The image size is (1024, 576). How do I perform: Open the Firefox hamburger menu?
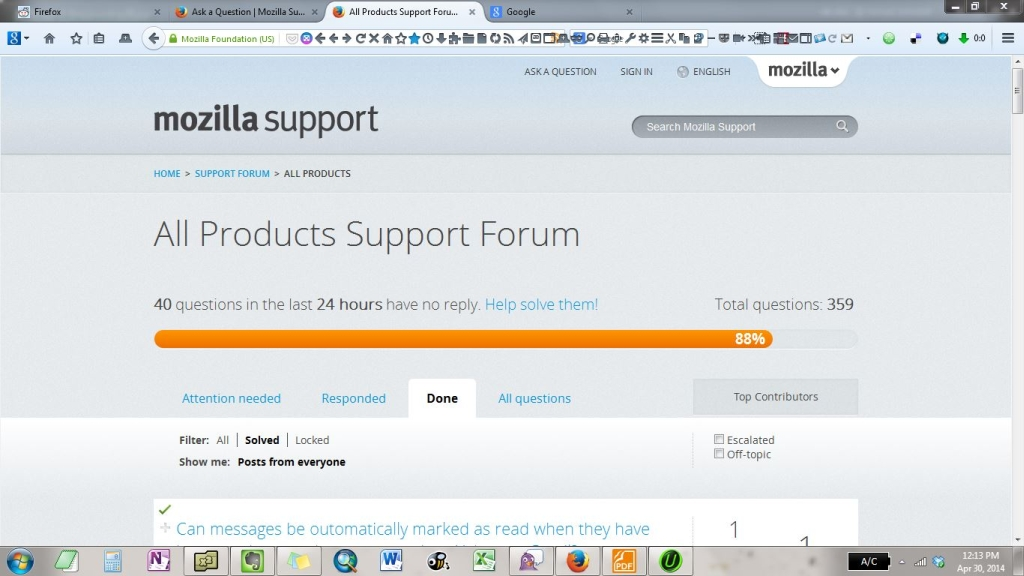coord(1008,39)
